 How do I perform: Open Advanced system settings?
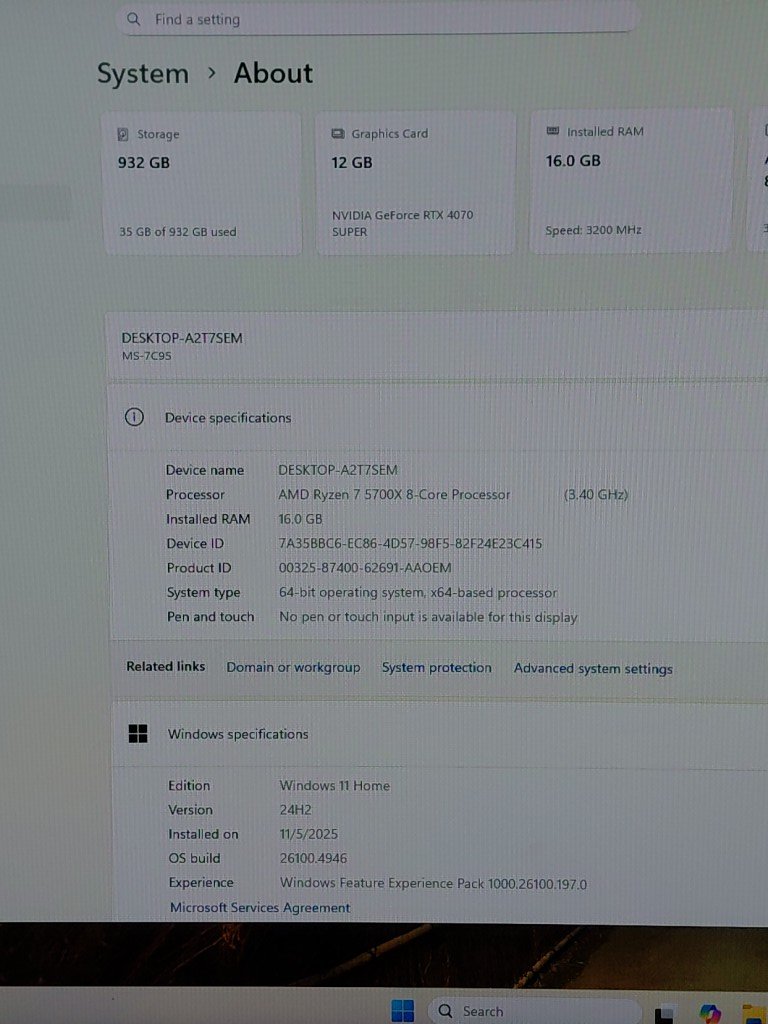(x=593, y=668)
